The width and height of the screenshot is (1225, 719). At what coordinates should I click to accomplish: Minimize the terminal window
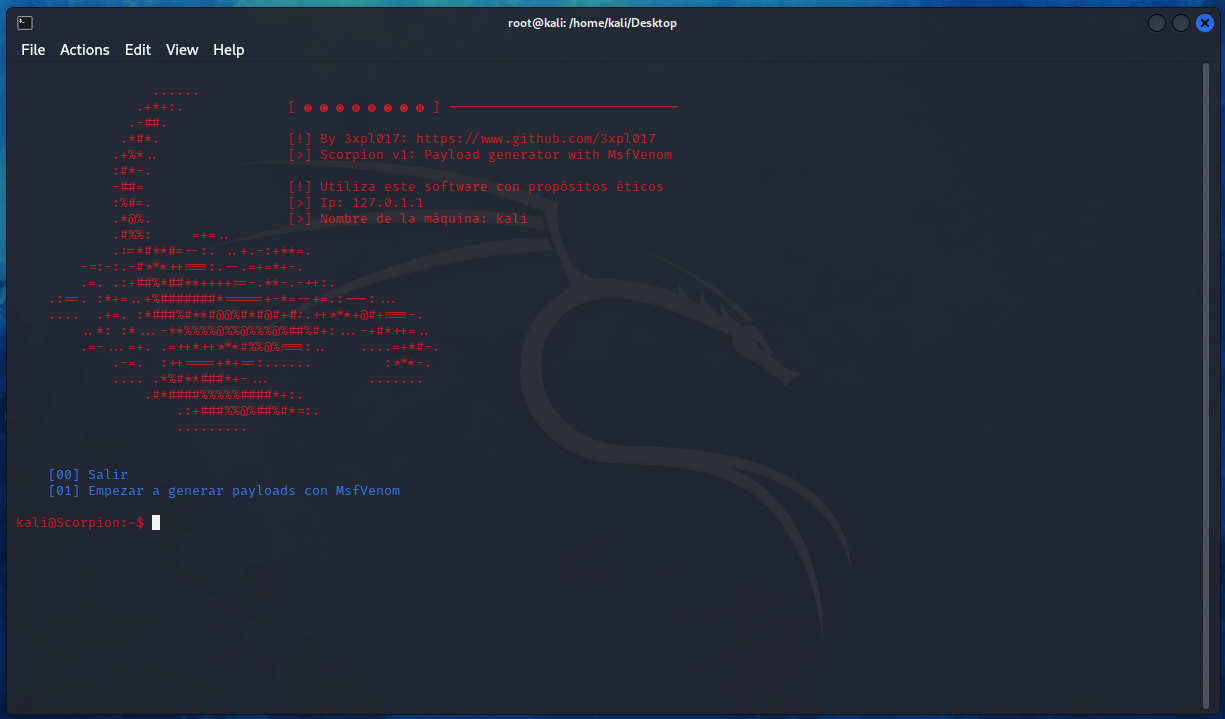pyautogui.click(x=1157, y=23)
